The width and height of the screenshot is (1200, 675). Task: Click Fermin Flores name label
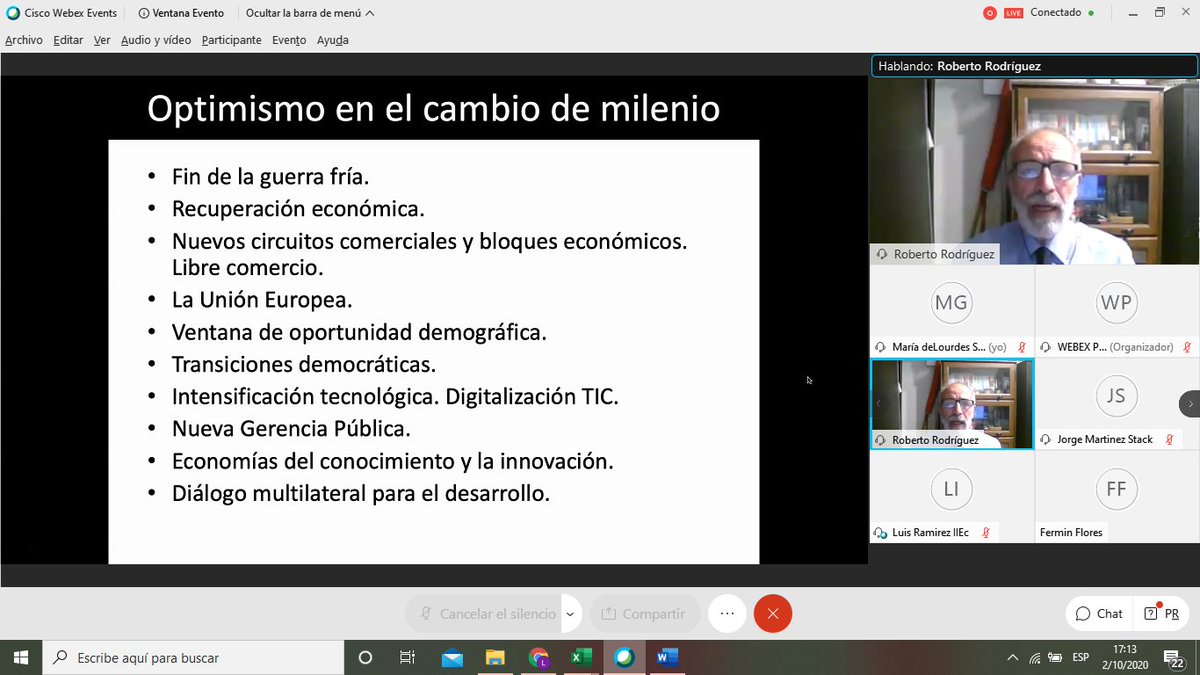click(1071, 532)
